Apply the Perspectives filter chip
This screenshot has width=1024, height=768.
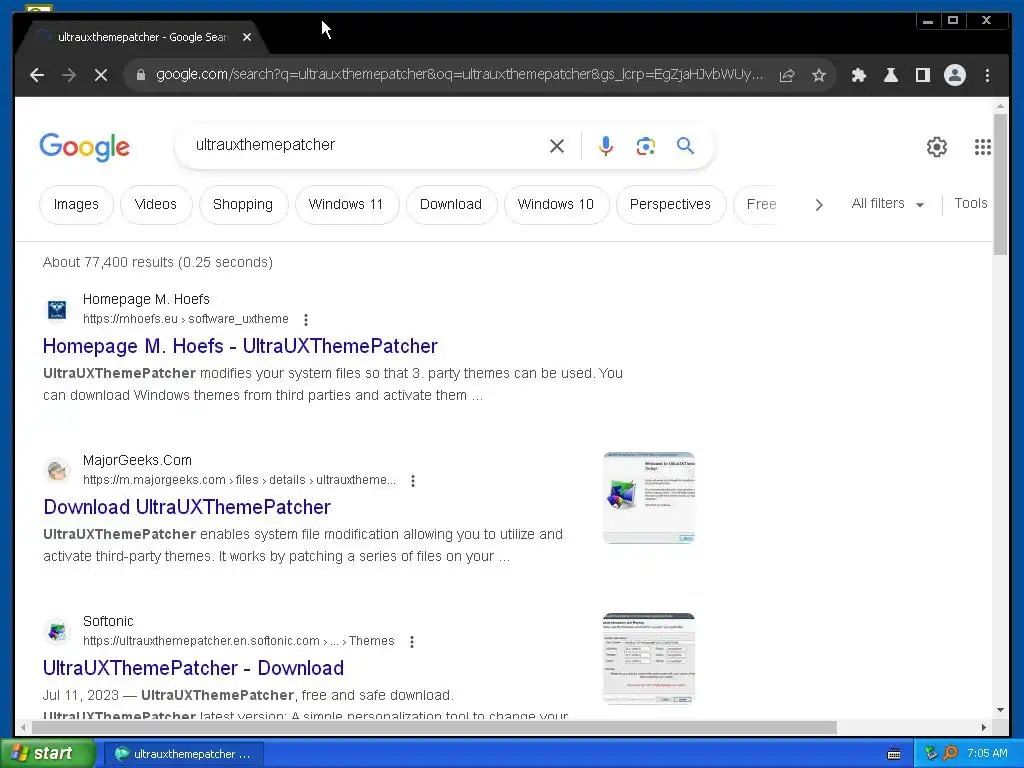pyautogui.click(x=670, y=204)
